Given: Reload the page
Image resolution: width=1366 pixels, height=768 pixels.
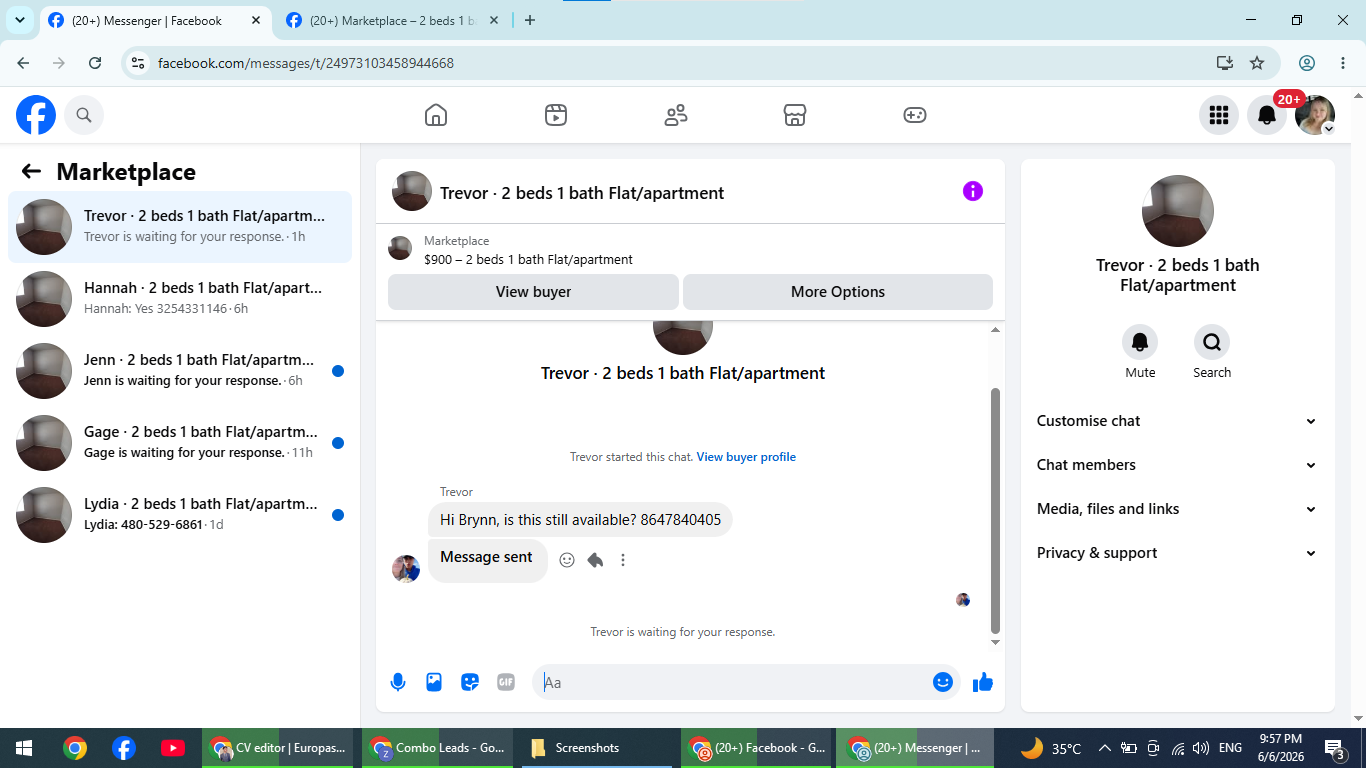Looking at the screenshot, I should pos(95,63).
